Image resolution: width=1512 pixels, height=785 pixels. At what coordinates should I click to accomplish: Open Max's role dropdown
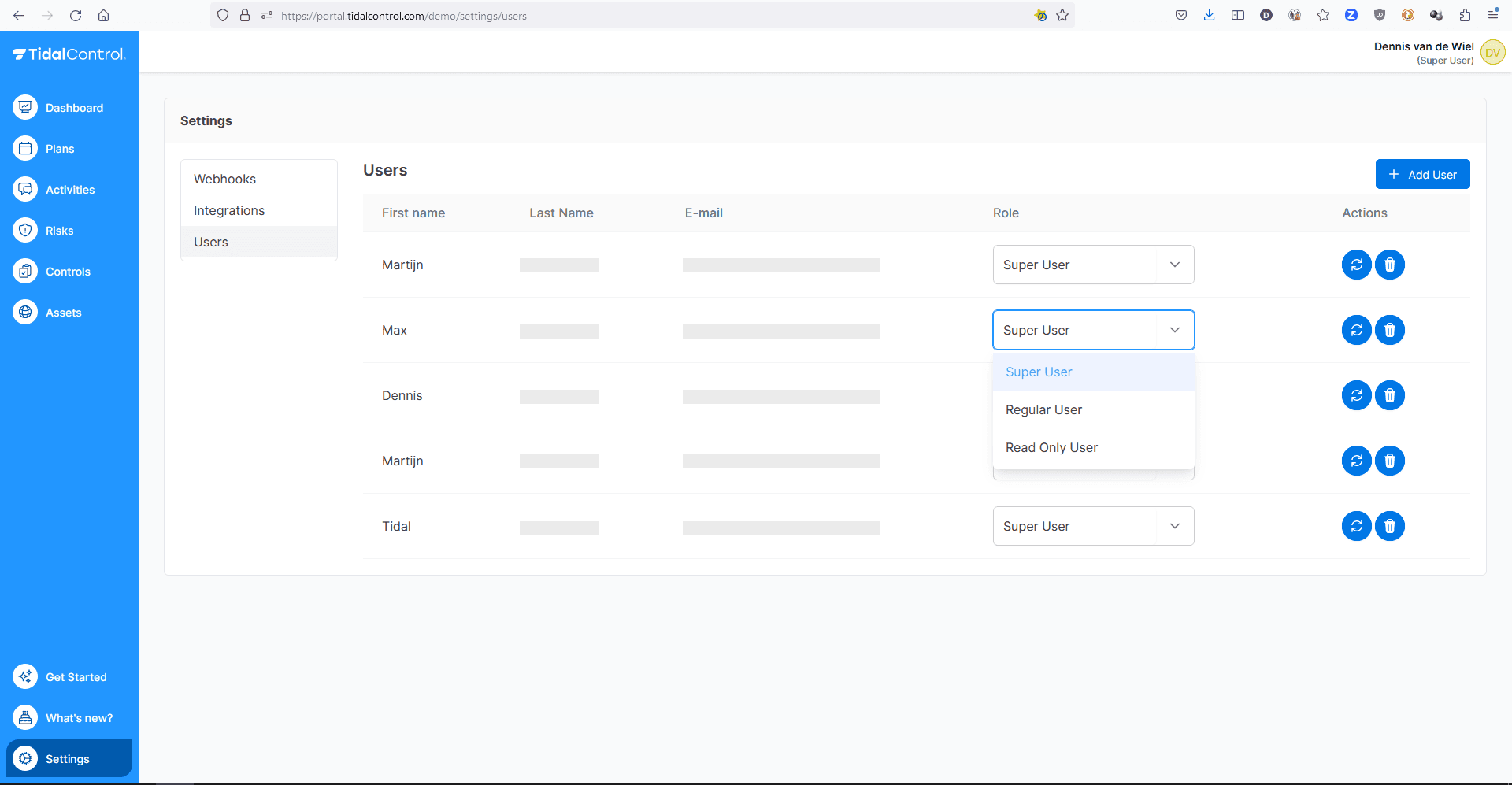1093,330
